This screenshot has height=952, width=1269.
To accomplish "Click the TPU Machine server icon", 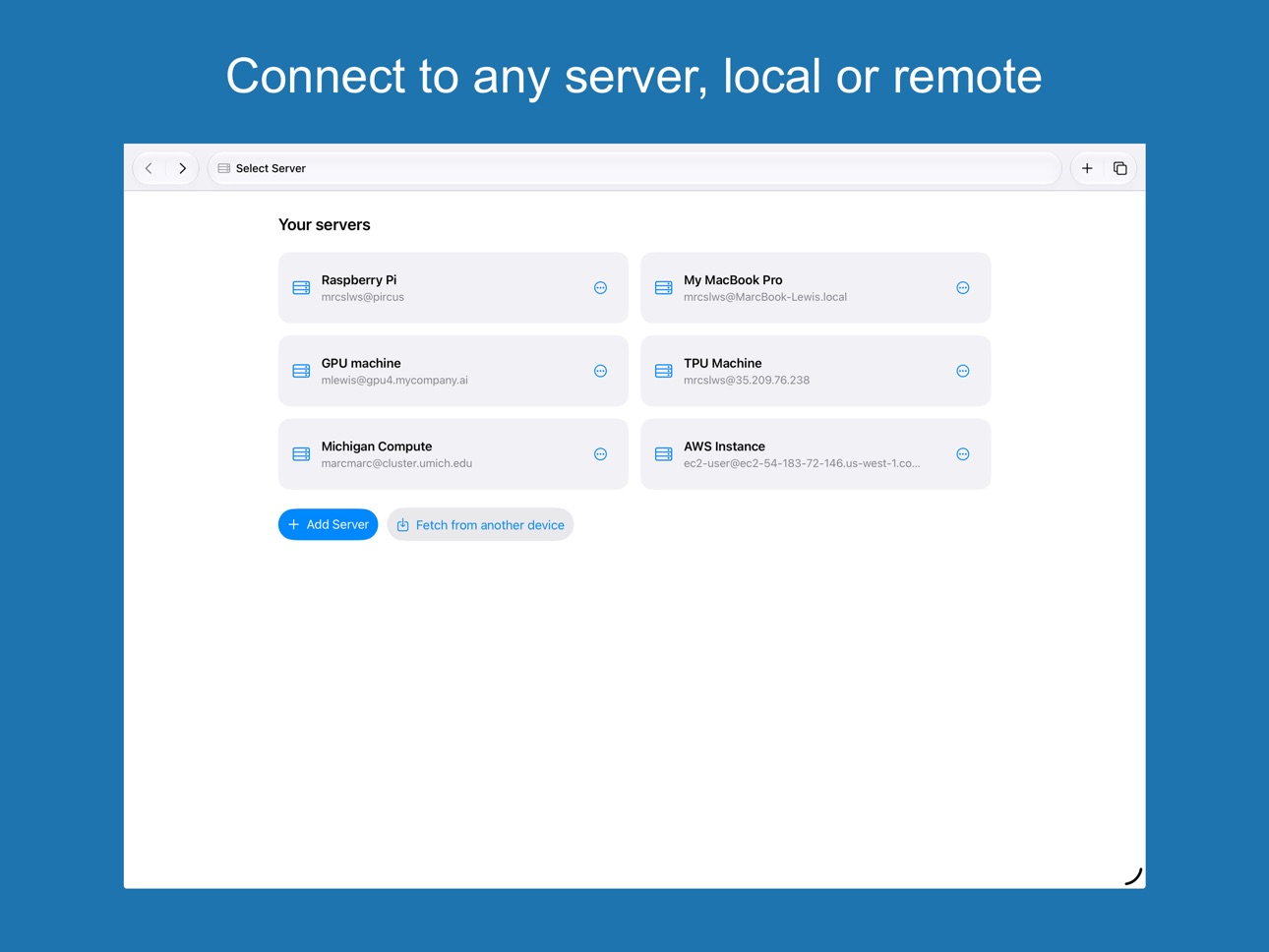I will click(x=664, y=371).
